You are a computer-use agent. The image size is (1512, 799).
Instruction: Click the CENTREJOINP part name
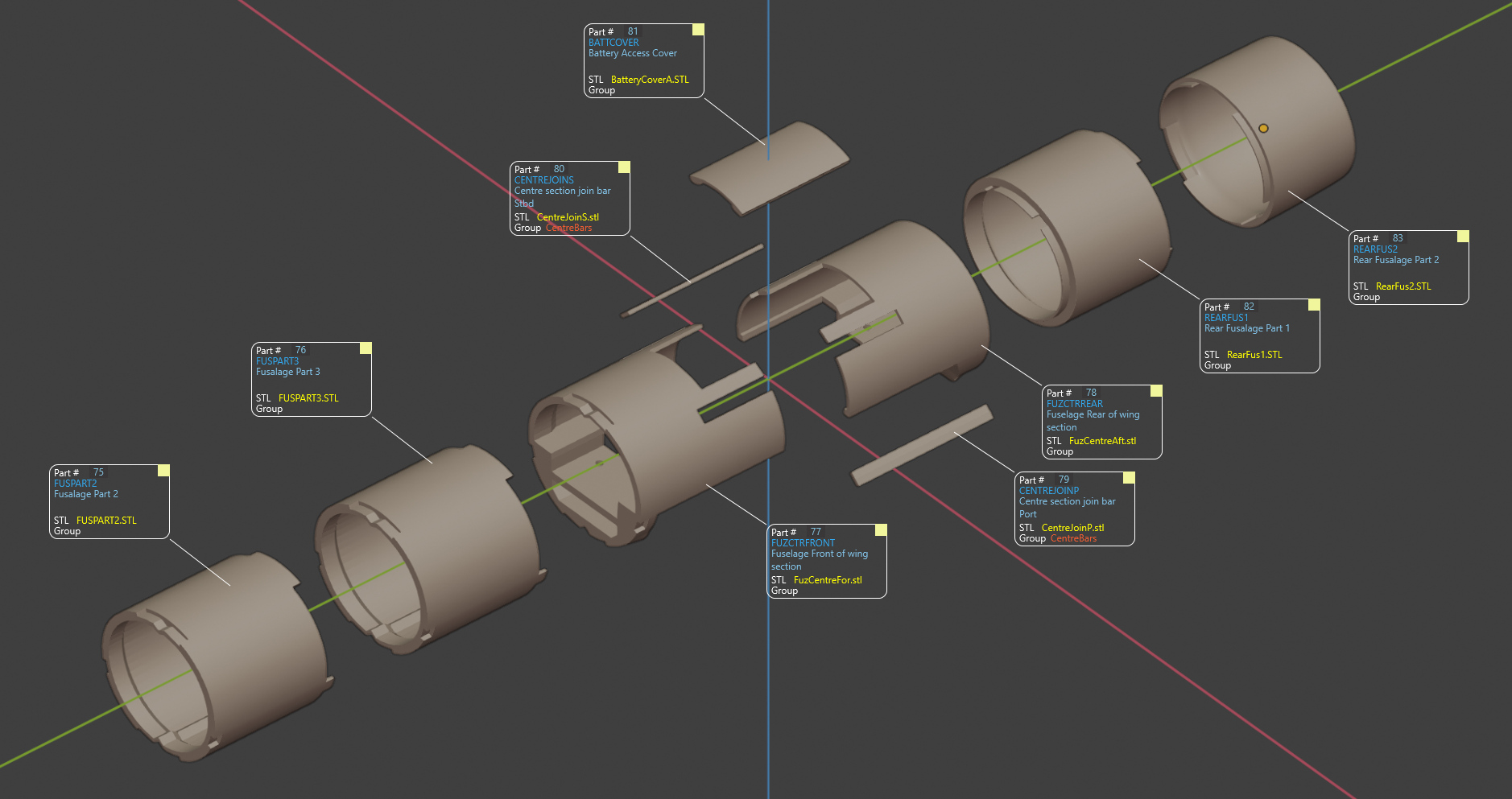click(x=1049, y=491)
